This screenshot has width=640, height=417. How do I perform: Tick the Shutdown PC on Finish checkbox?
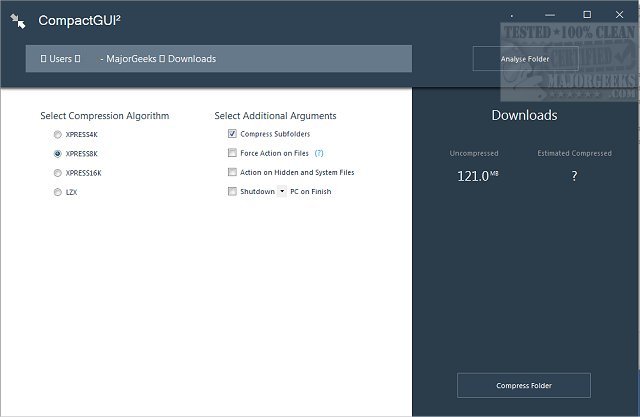pyautogui.click(x=232, y=191)
